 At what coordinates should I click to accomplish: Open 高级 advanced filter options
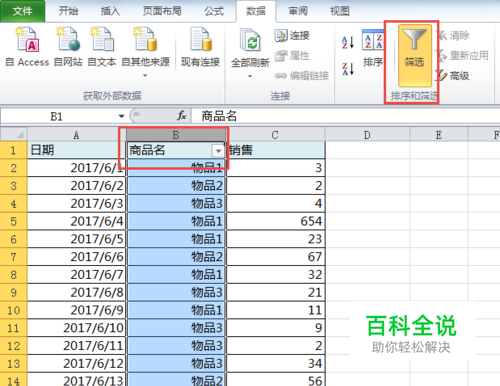[454, 76]
